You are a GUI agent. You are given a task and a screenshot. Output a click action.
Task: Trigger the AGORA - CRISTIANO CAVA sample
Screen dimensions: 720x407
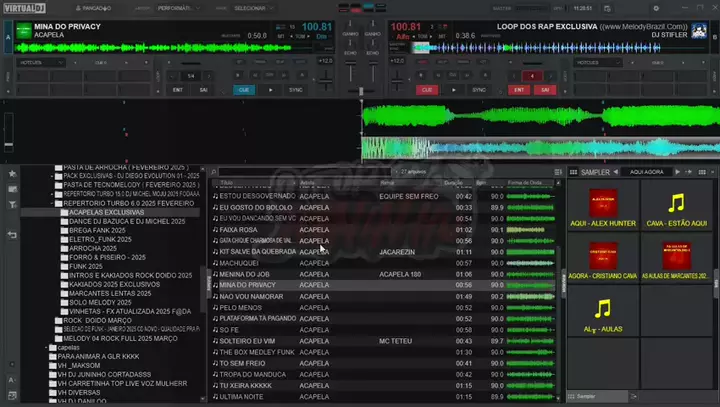(603, 259)
